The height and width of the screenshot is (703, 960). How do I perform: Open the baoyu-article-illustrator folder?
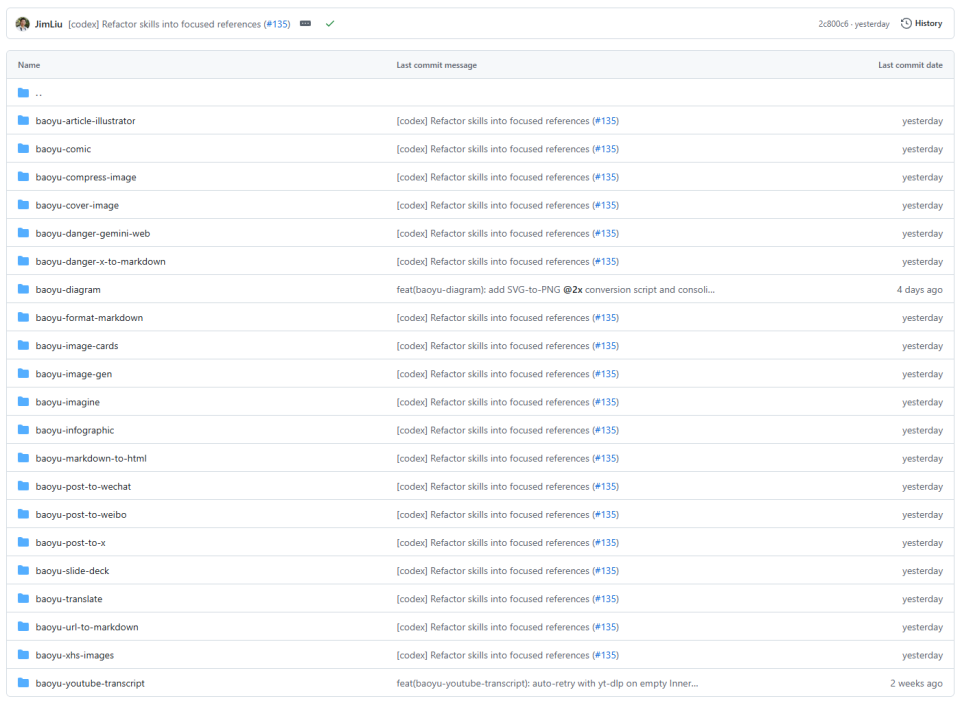click(x=86, y=121)
